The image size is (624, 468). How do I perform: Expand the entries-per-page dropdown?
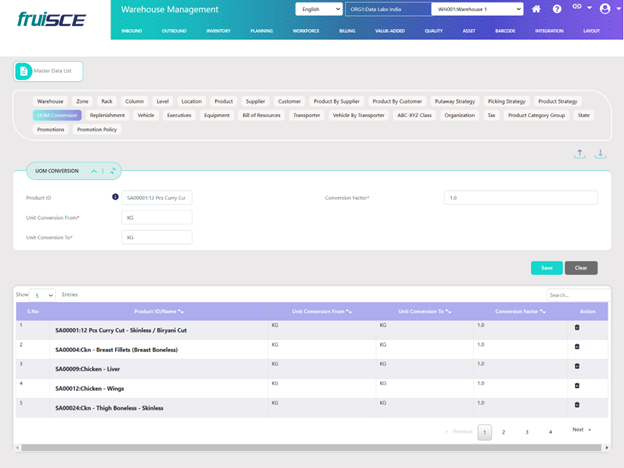44,295
